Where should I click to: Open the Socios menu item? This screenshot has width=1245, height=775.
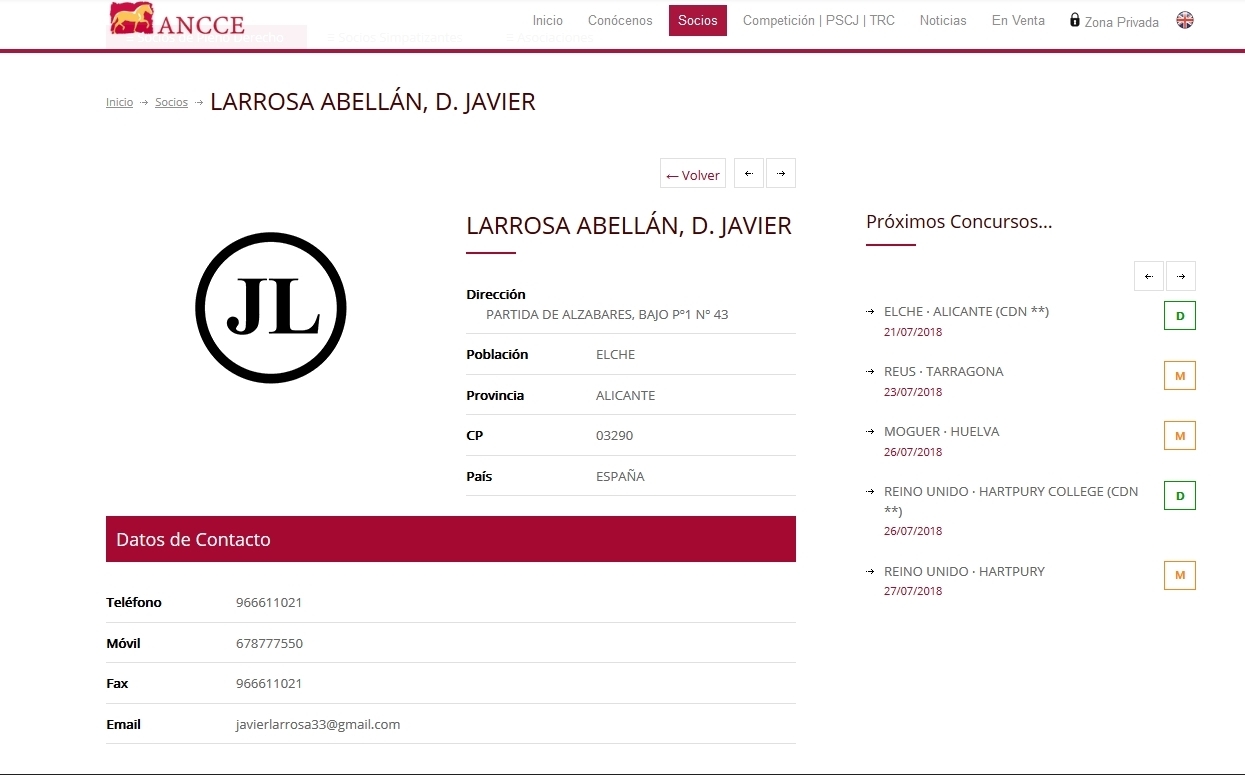click(x=697, y=20)
